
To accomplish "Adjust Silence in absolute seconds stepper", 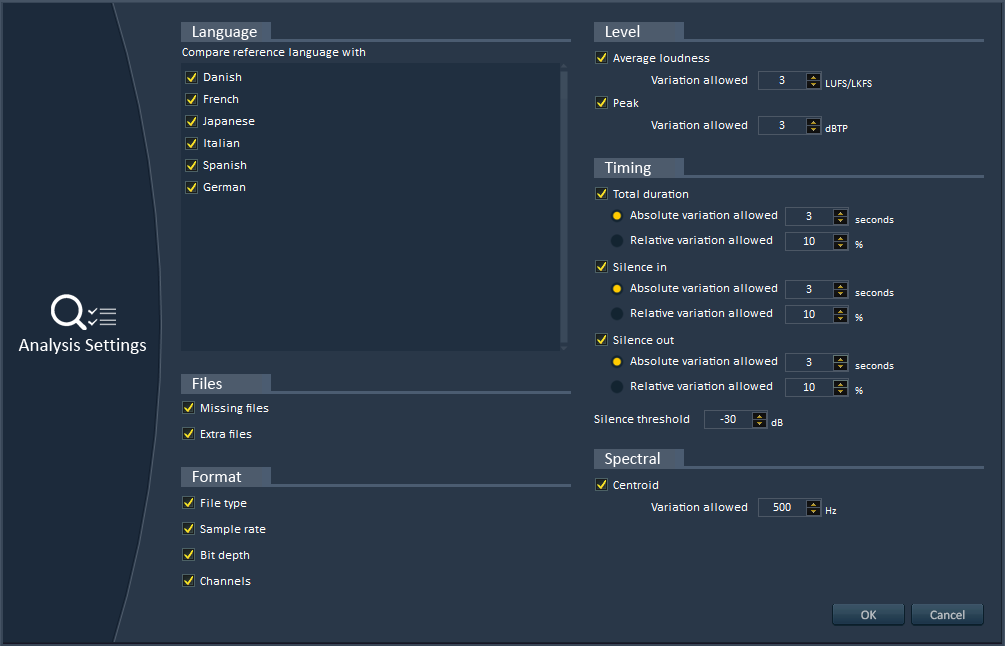I will click(840, 290).
